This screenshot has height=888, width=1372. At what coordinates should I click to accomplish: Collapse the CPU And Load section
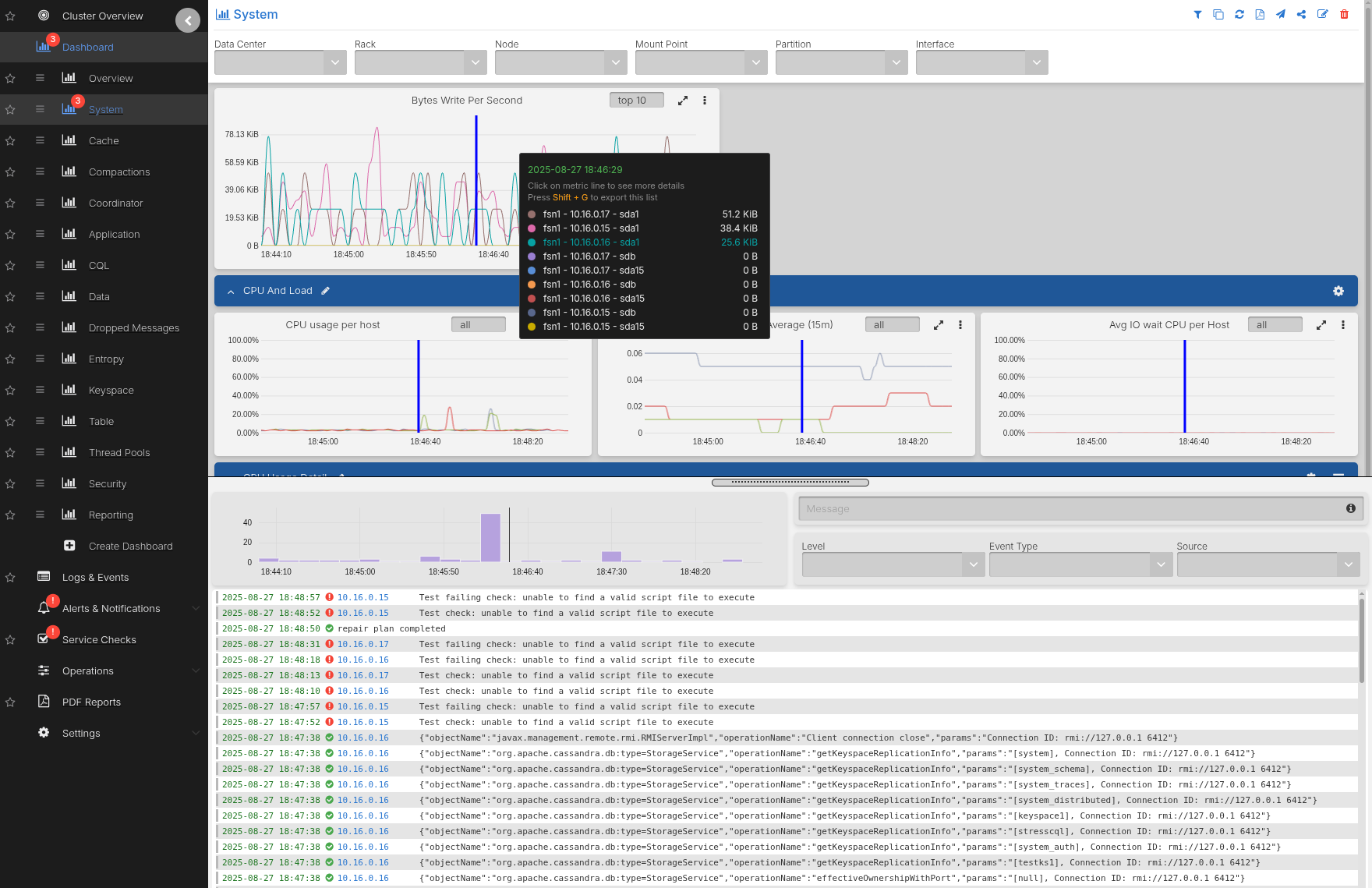click(231, 292)
